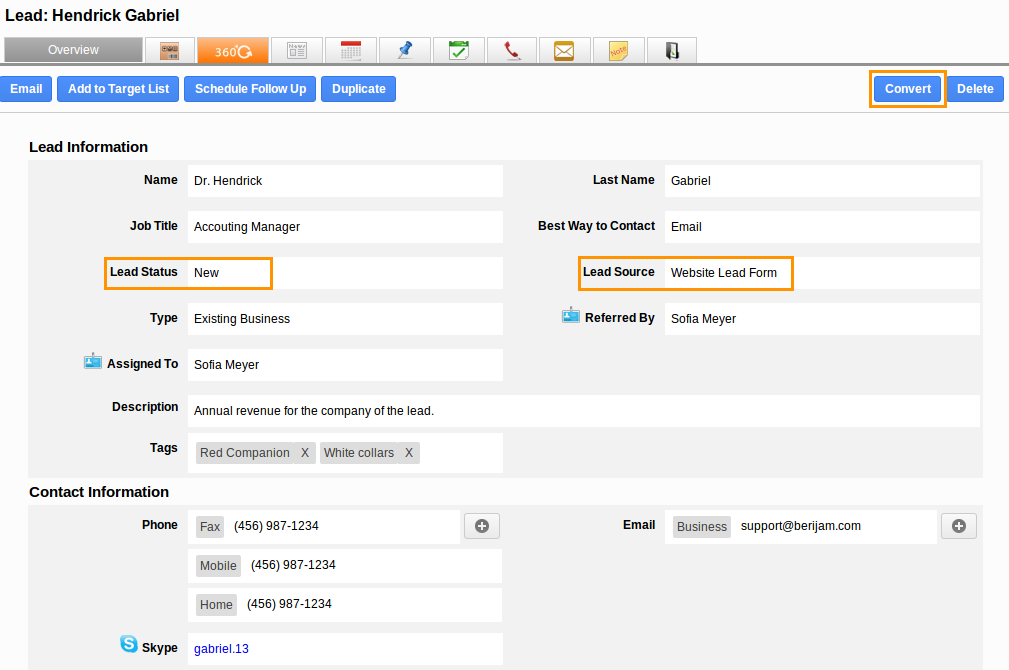Click the door icon tab
The image size is (1009, 670).
pos(672,50)
